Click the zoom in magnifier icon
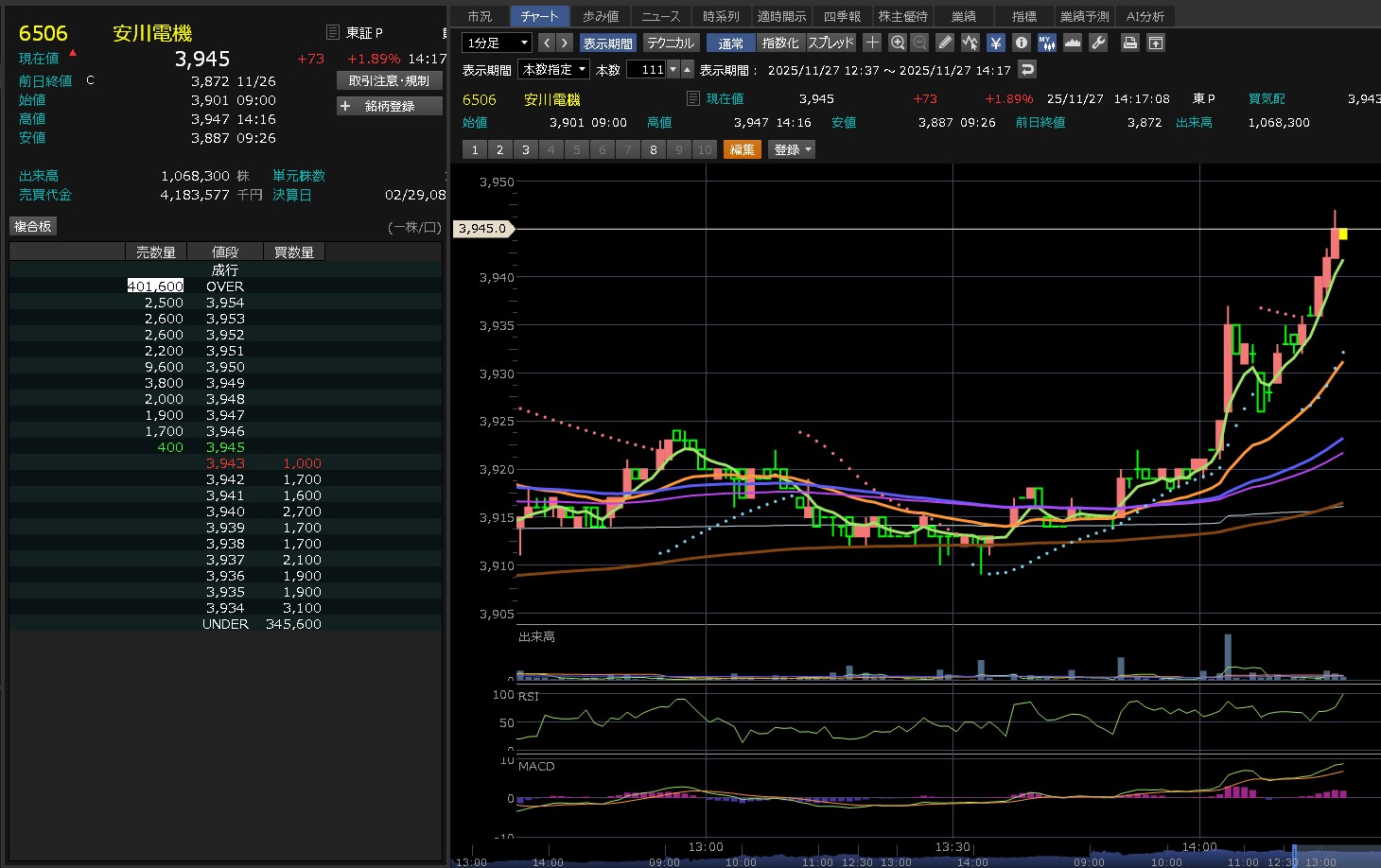 898,43
